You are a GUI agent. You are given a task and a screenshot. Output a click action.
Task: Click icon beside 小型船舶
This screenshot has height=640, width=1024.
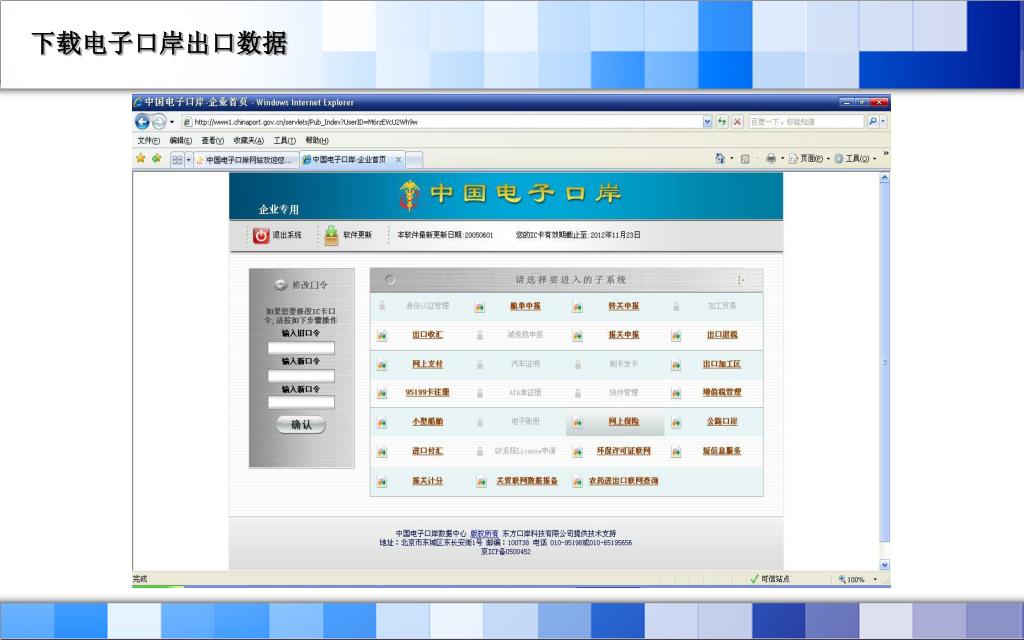[x=382, y=423]
